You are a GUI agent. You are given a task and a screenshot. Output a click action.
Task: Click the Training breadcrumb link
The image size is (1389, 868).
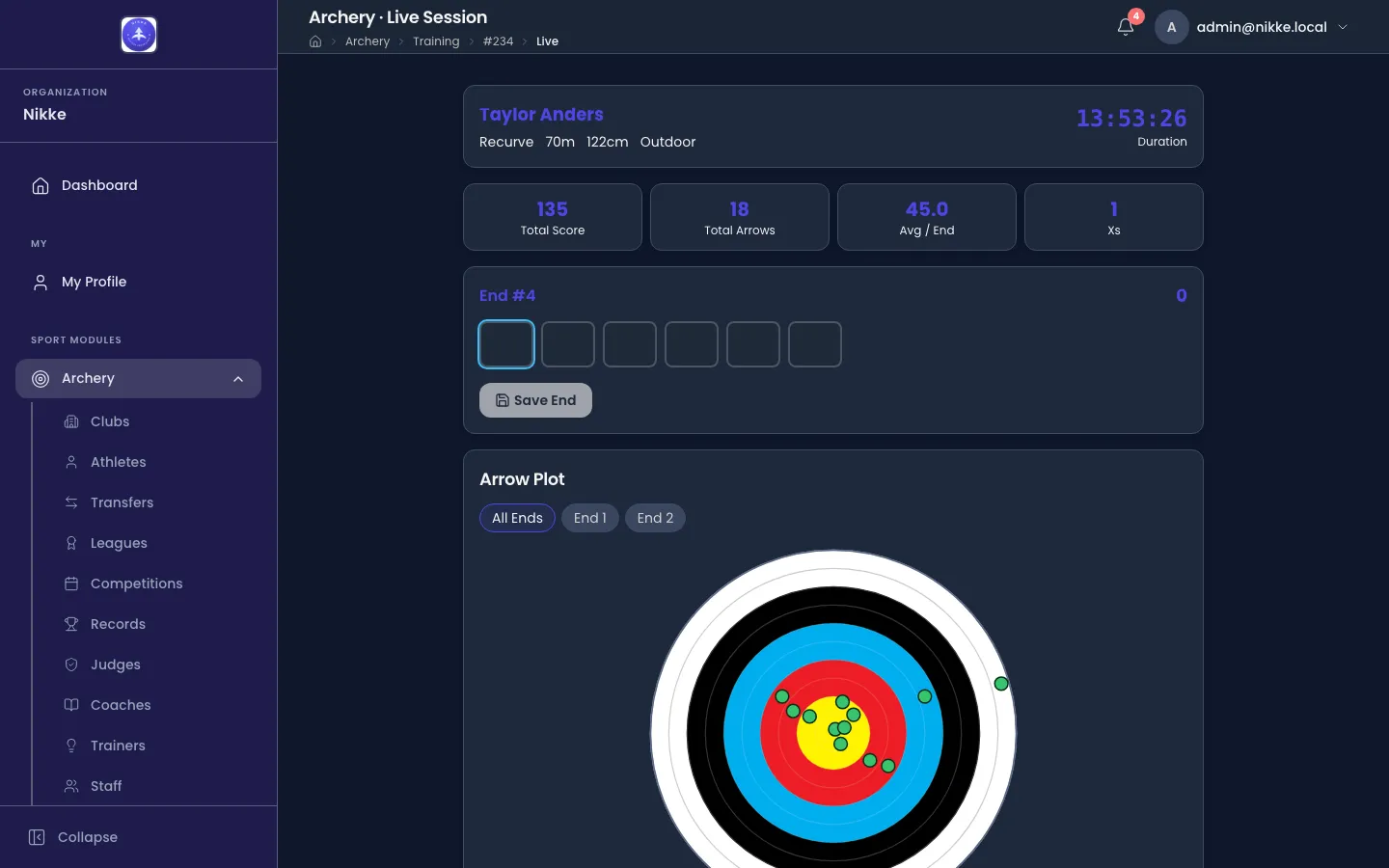(x=436, y=41)
